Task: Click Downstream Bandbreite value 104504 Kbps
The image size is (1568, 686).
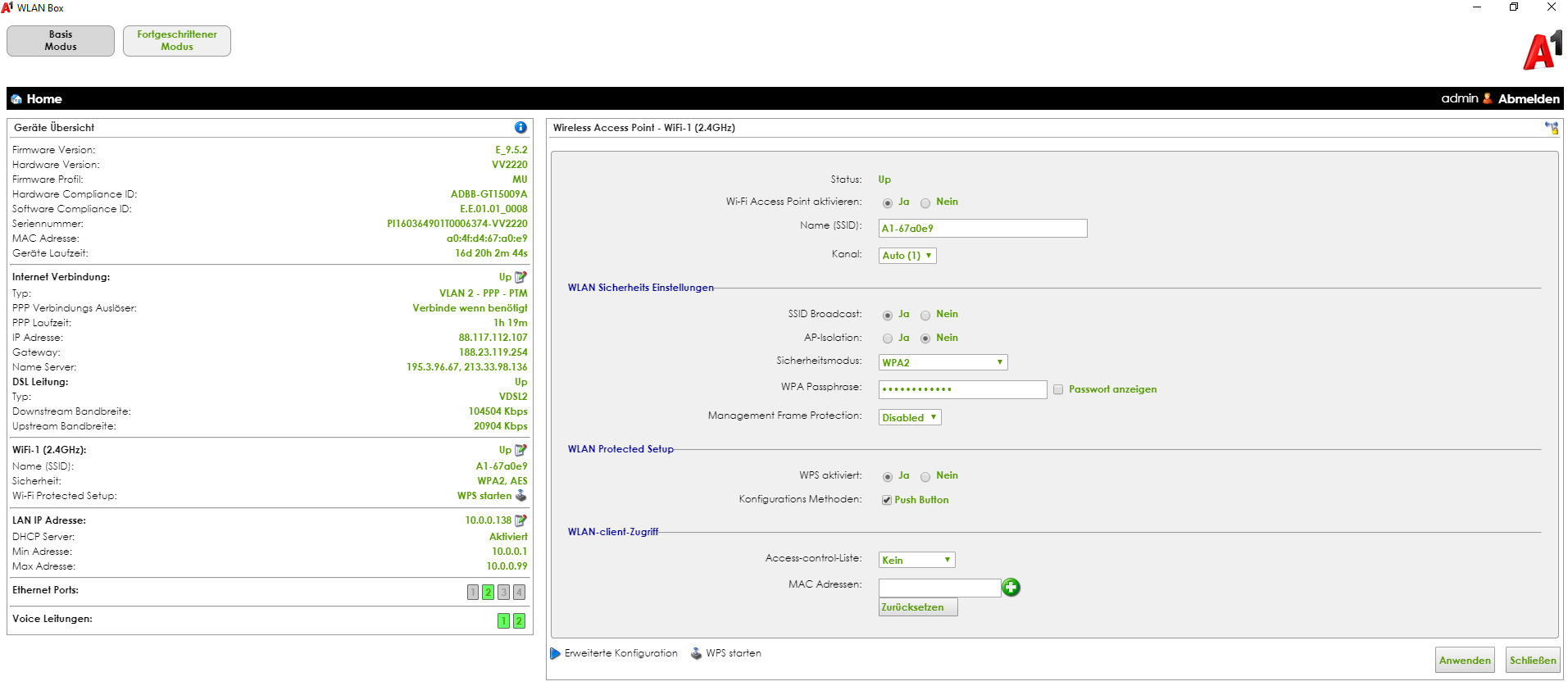Action: pyautogui.click(x=498, y=411)
